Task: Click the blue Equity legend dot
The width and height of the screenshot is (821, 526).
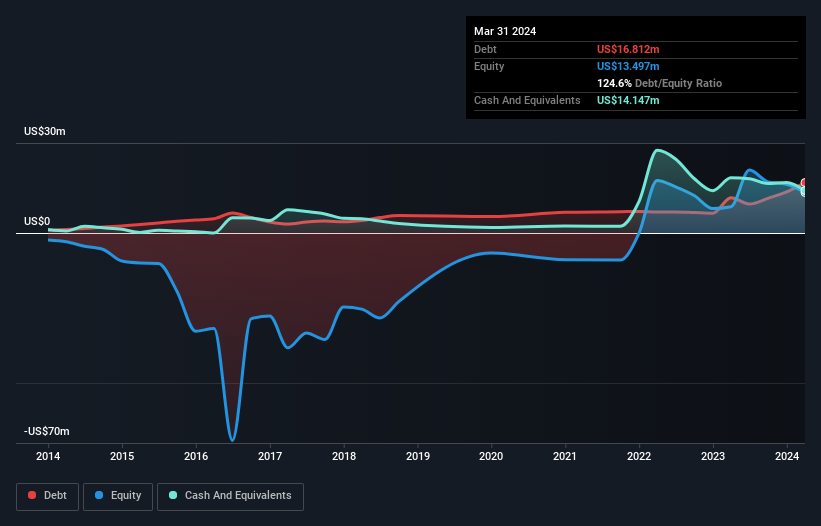Action: (x=99, y=495)
